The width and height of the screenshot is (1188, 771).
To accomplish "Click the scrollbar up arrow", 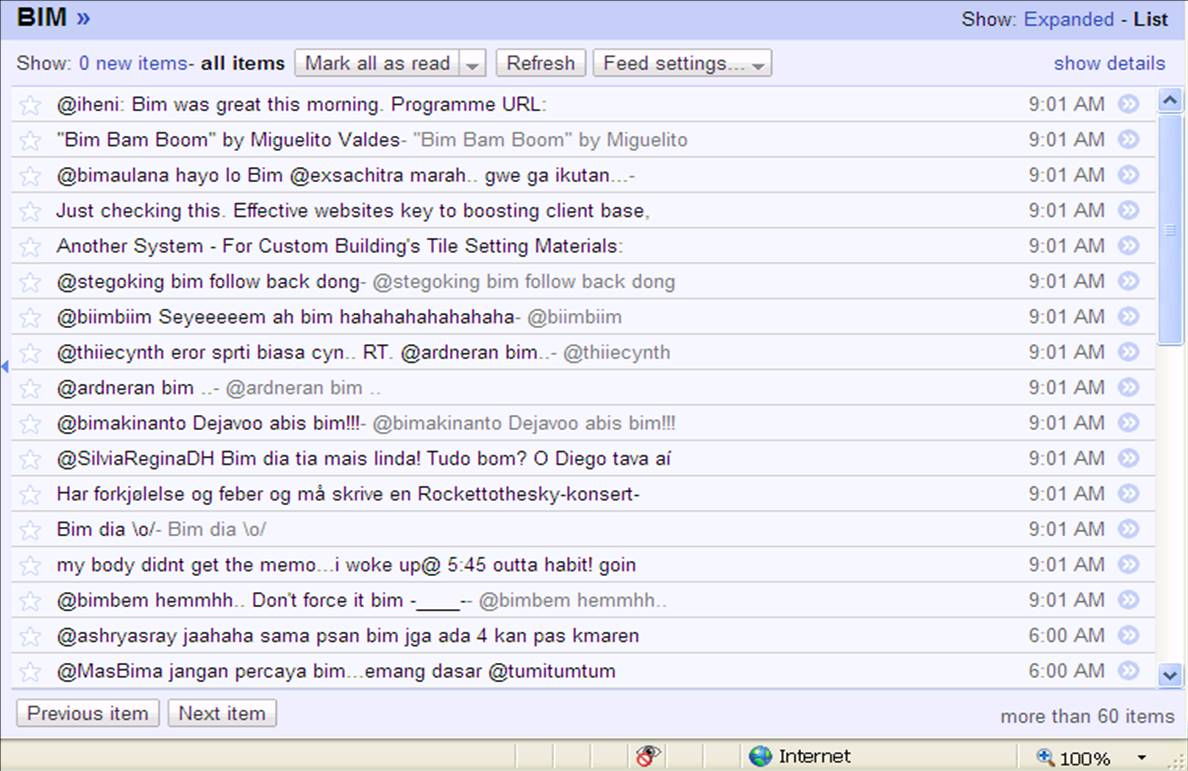I will pos(1170,101).
